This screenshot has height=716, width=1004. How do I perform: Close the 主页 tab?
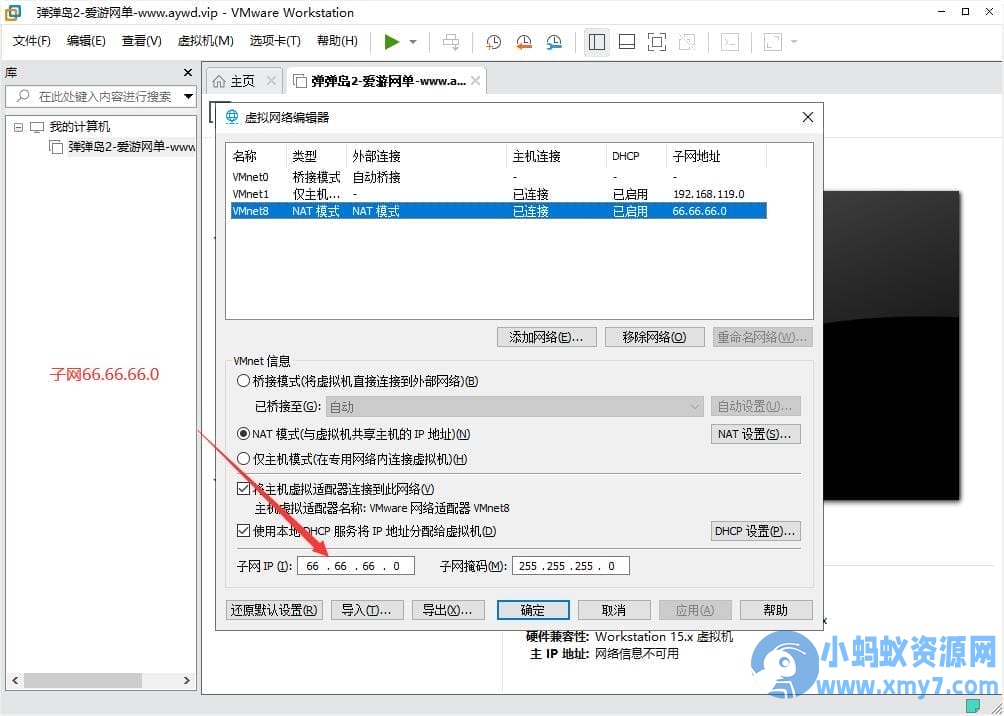(271, 81)
